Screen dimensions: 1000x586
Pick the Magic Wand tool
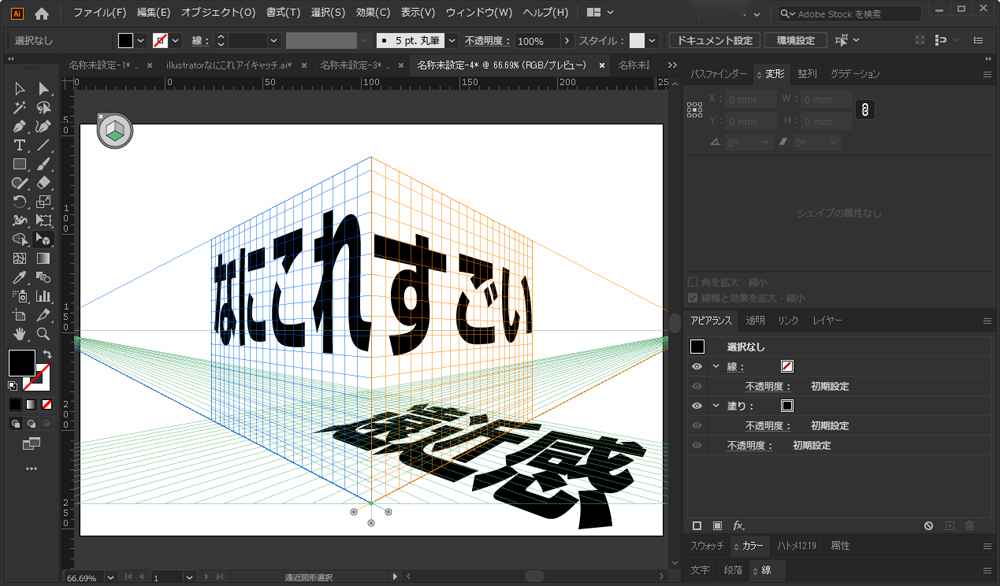(19, 108)
